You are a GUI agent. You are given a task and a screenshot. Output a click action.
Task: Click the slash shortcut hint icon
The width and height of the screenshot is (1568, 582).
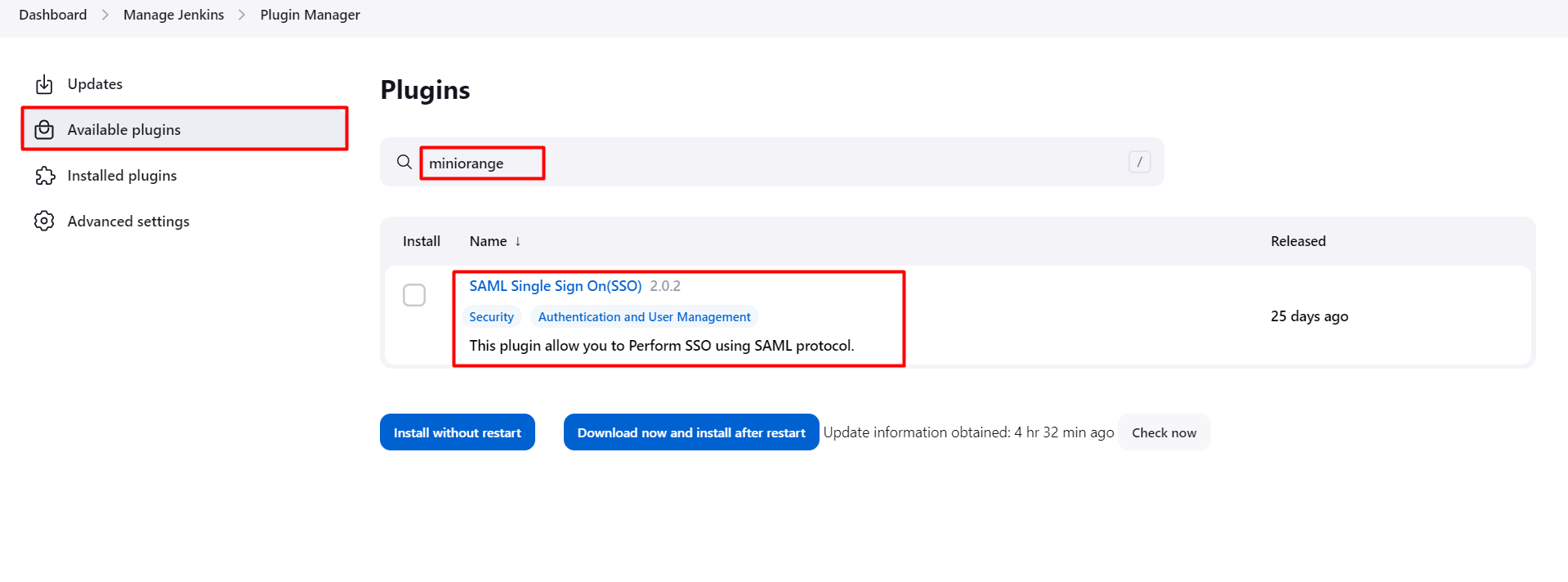[1139, 162]
